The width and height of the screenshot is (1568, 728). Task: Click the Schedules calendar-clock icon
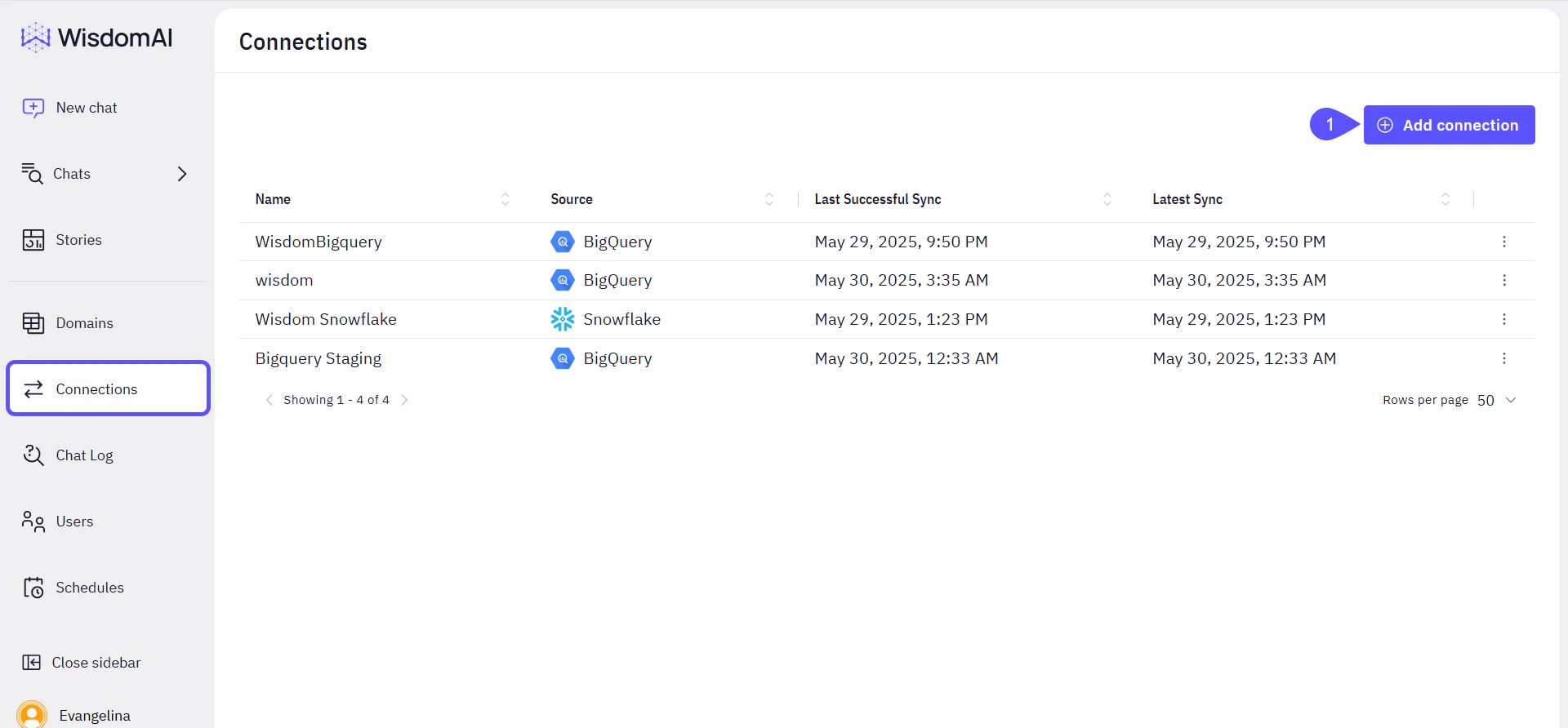pos(33,588)
